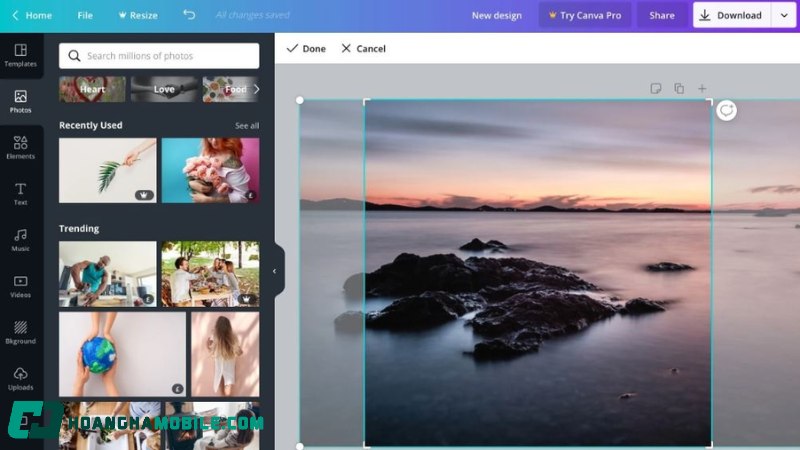The image size is (800, 450).
Task: Cancel the crop
Action: point(363,48)
